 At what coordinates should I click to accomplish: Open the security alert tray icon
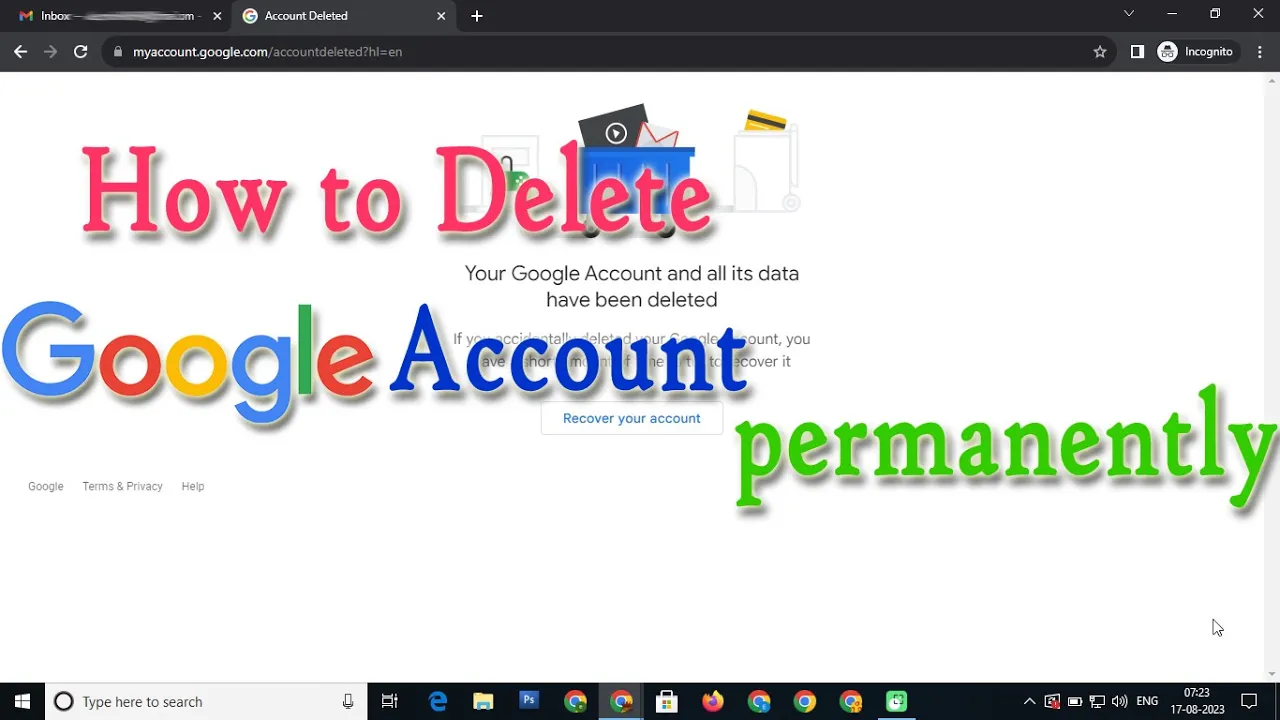1052,702
